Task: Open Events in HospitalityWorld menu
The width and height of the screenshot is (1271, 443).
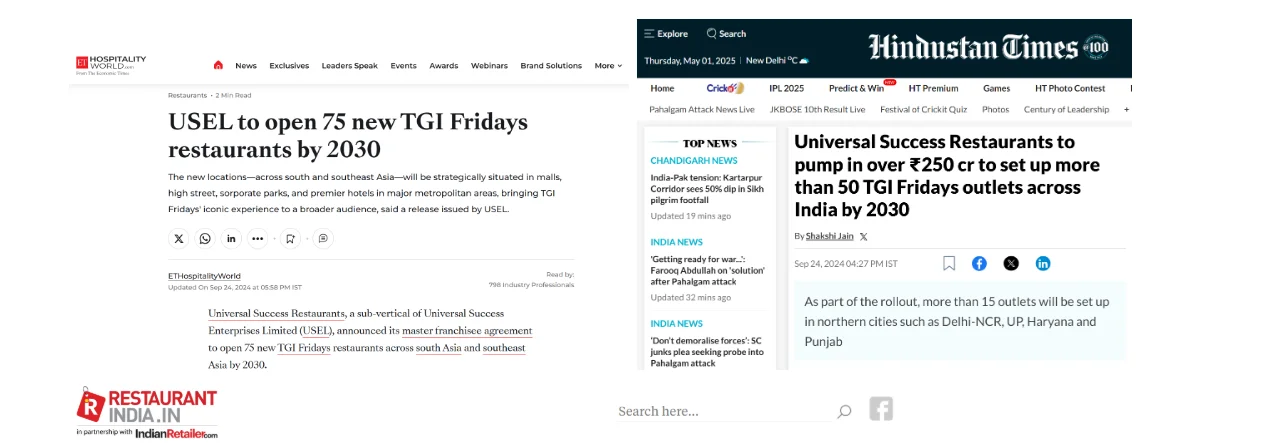Action: [x=404, y=65]
